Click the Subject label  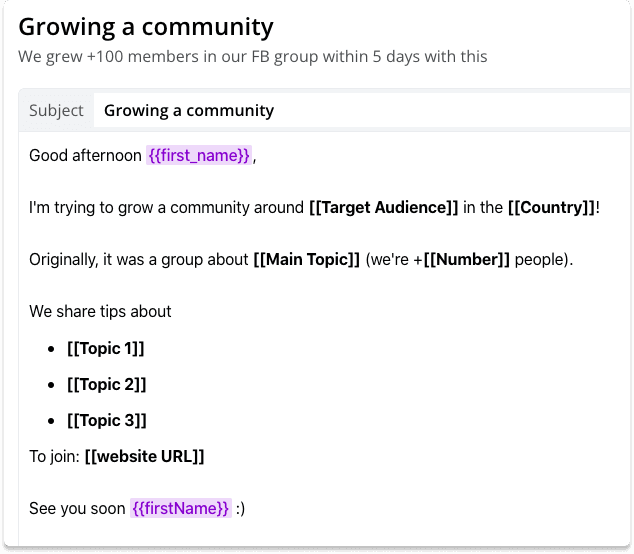point(56,110)
